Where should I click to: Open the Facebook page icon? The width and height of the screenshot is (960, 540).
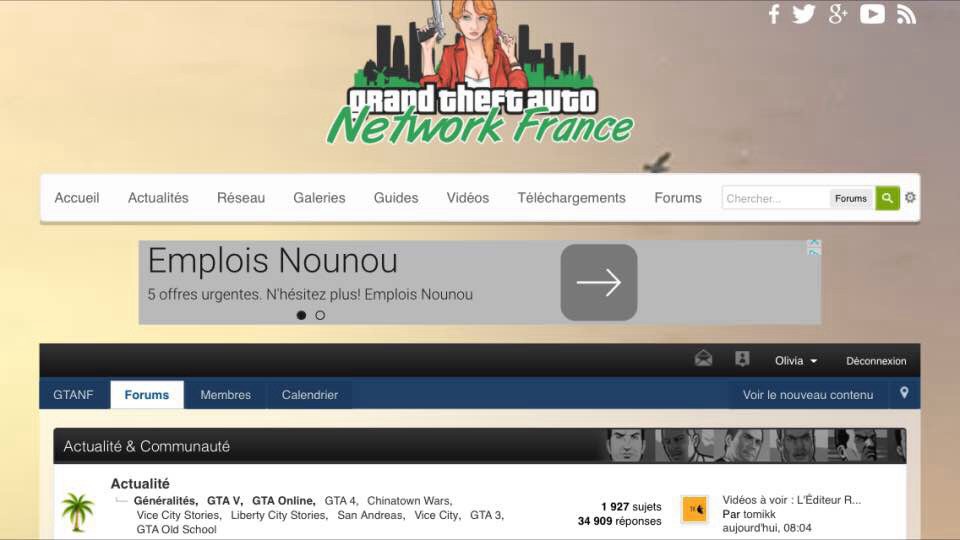(x=773, y=14)
